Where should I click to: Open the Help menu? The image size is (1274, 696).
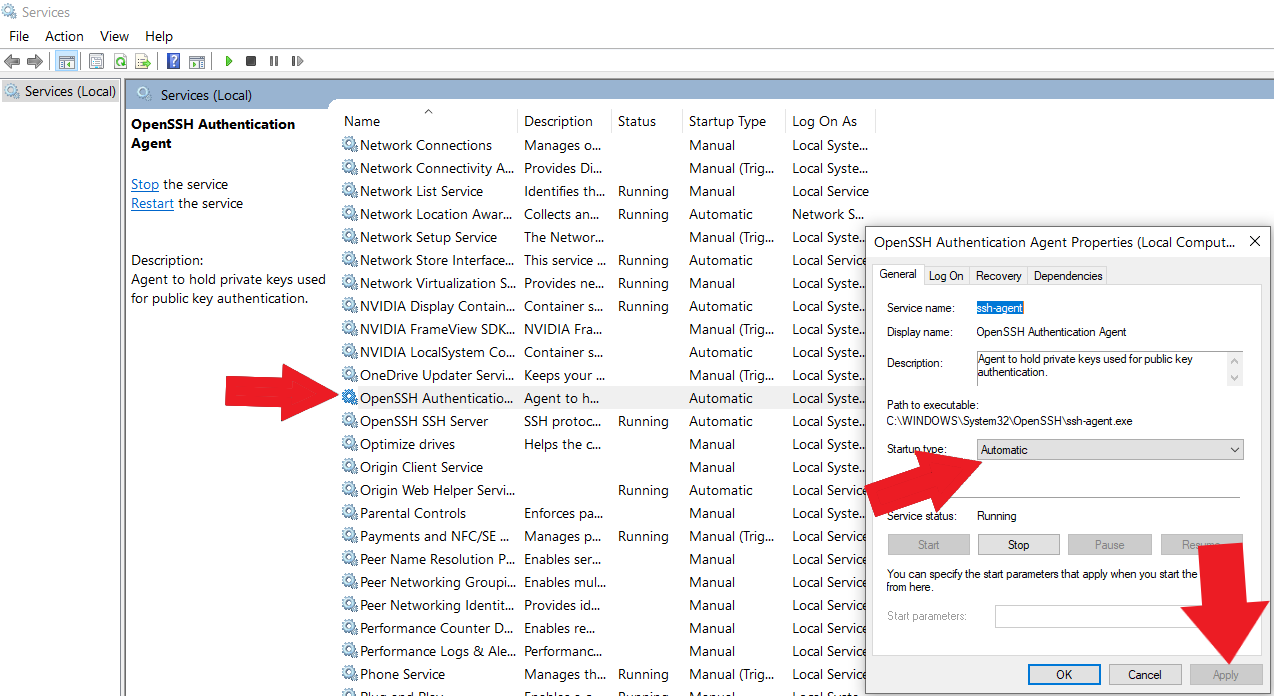(159, 36)
